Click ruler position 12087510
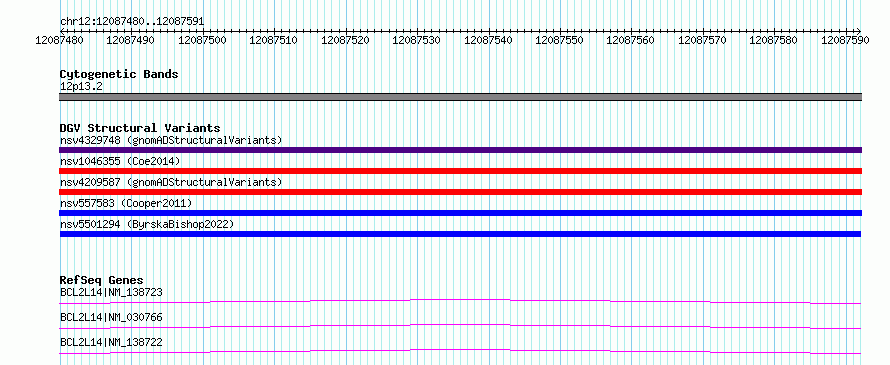The height and width of the screenshot is (365, 890). pos(273,40)
